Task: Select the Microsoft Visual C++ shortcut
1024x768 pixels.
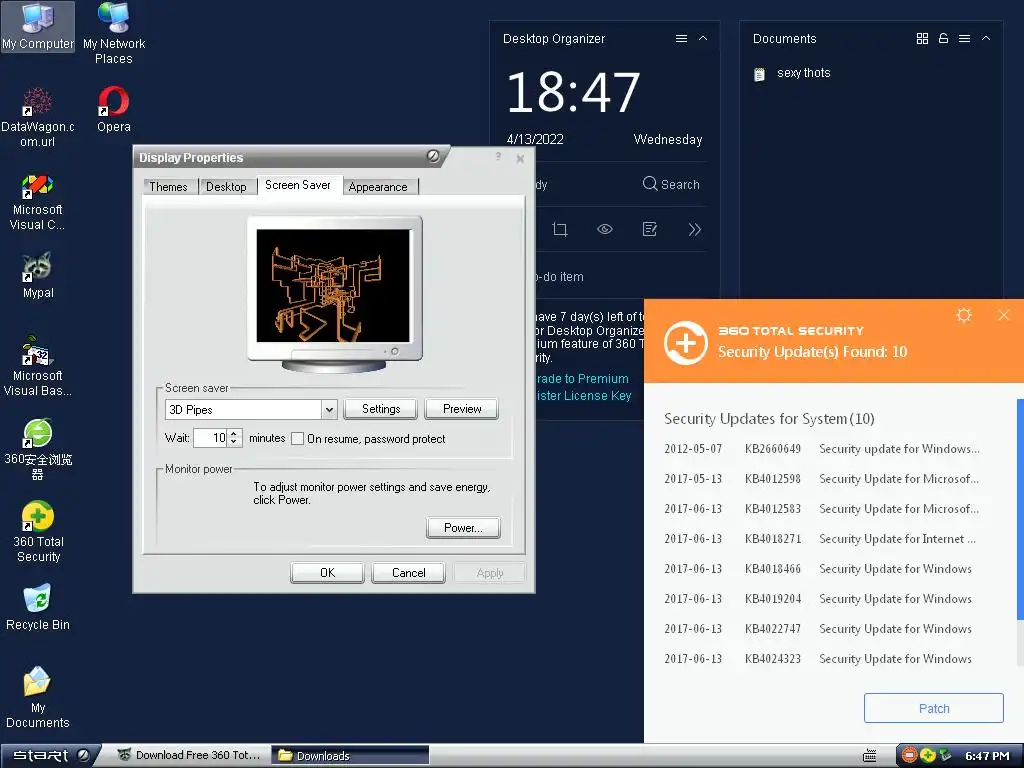Action: click(38, 202)
